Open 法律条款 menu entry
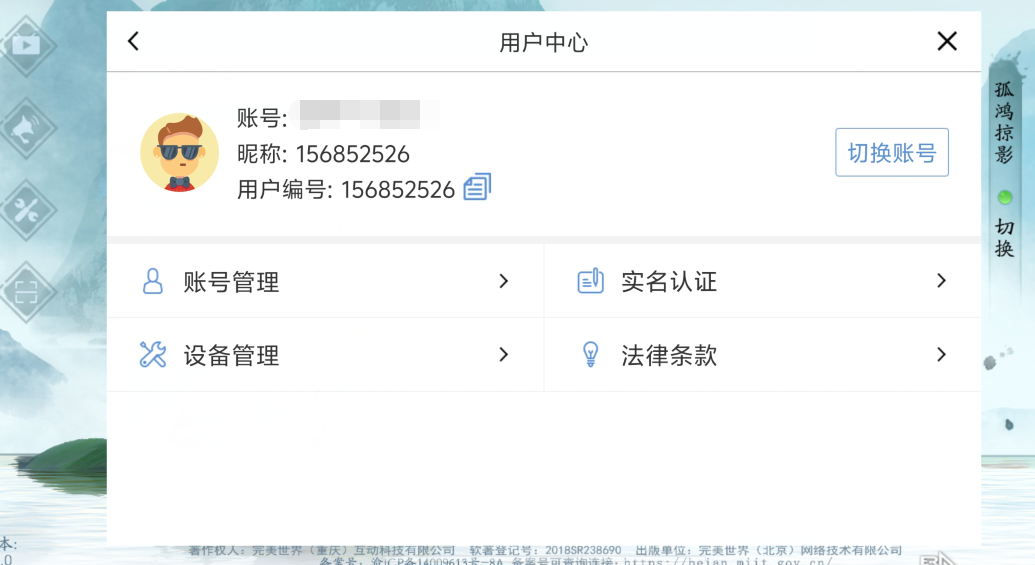1035x565 pixels. click(762, 355)
